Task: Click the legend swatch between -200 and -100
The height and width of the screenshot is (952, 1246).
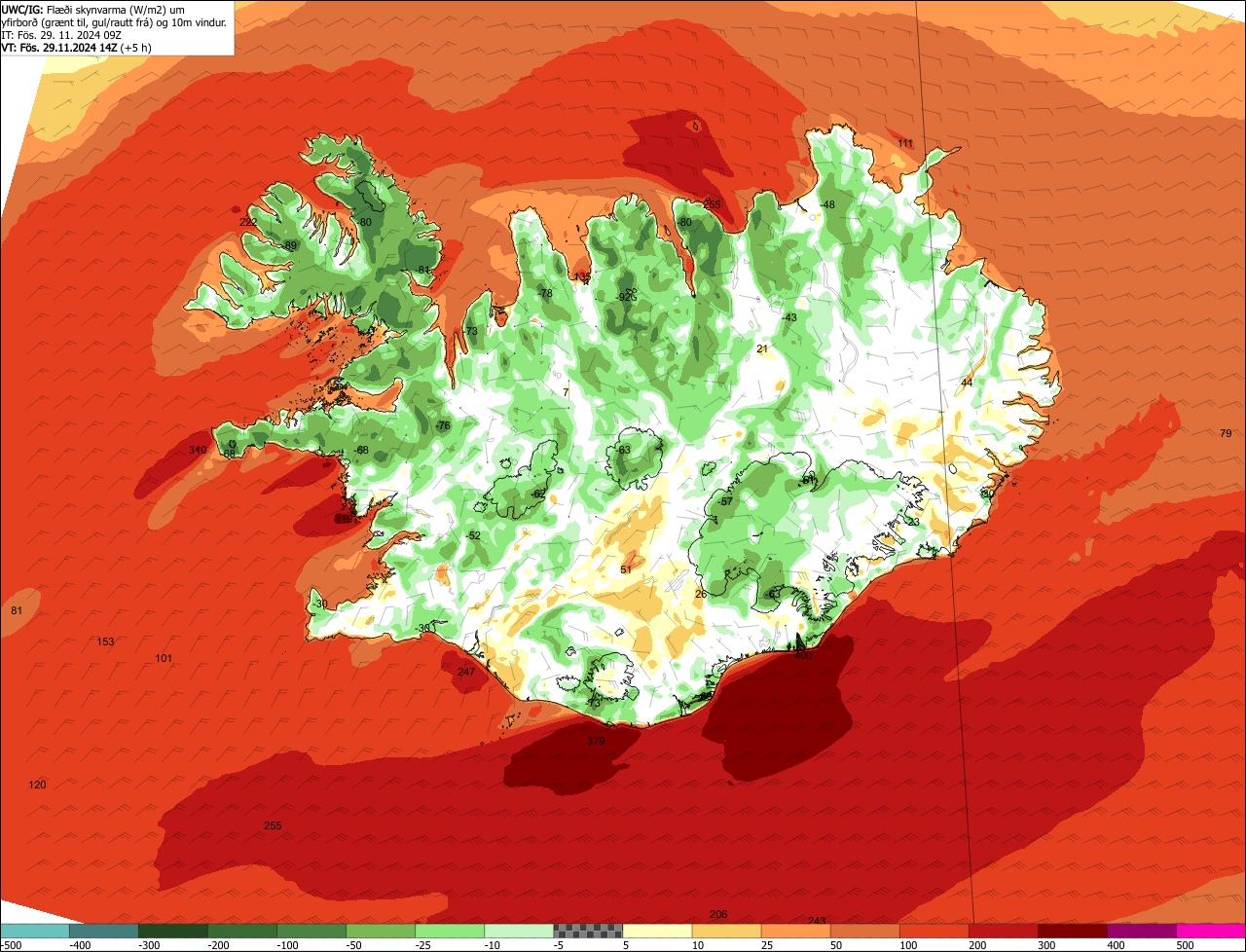Action: click(242, 931)
